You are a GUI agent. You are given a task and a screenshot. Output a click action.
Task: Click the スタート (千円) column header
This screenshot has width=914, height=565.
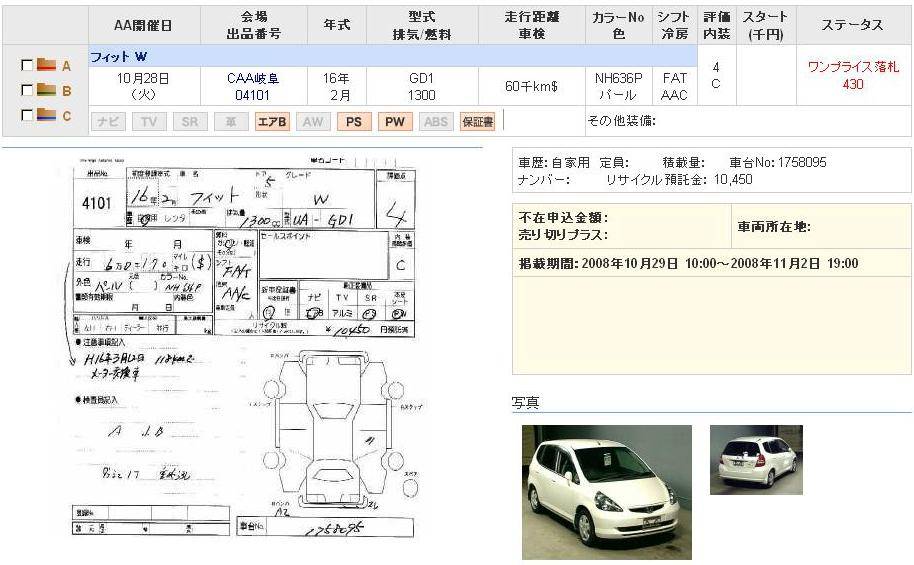(x=766, y=25)
